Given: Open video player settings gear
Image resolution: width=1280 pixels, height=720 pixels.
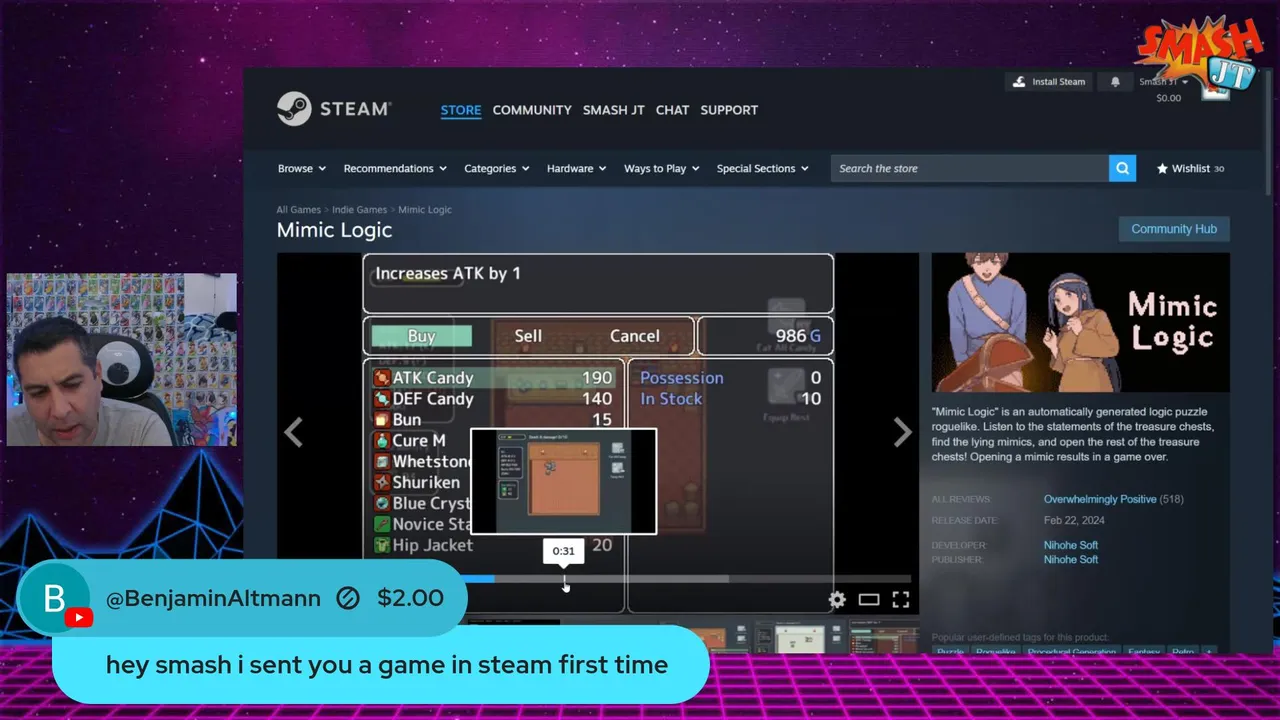Looking at the screenshot, I should click(x=837, y=600).
